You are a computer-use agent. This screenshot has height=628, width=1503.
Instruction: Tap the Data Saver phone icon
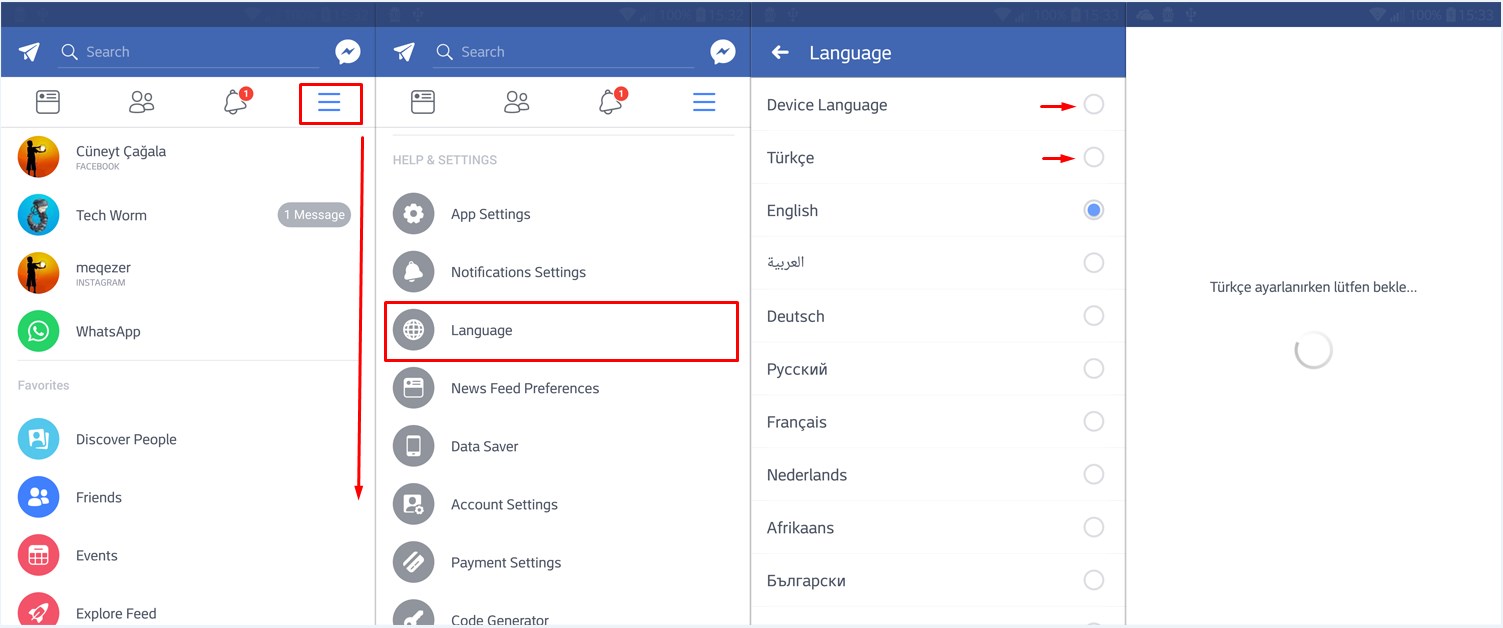point(413,446)
